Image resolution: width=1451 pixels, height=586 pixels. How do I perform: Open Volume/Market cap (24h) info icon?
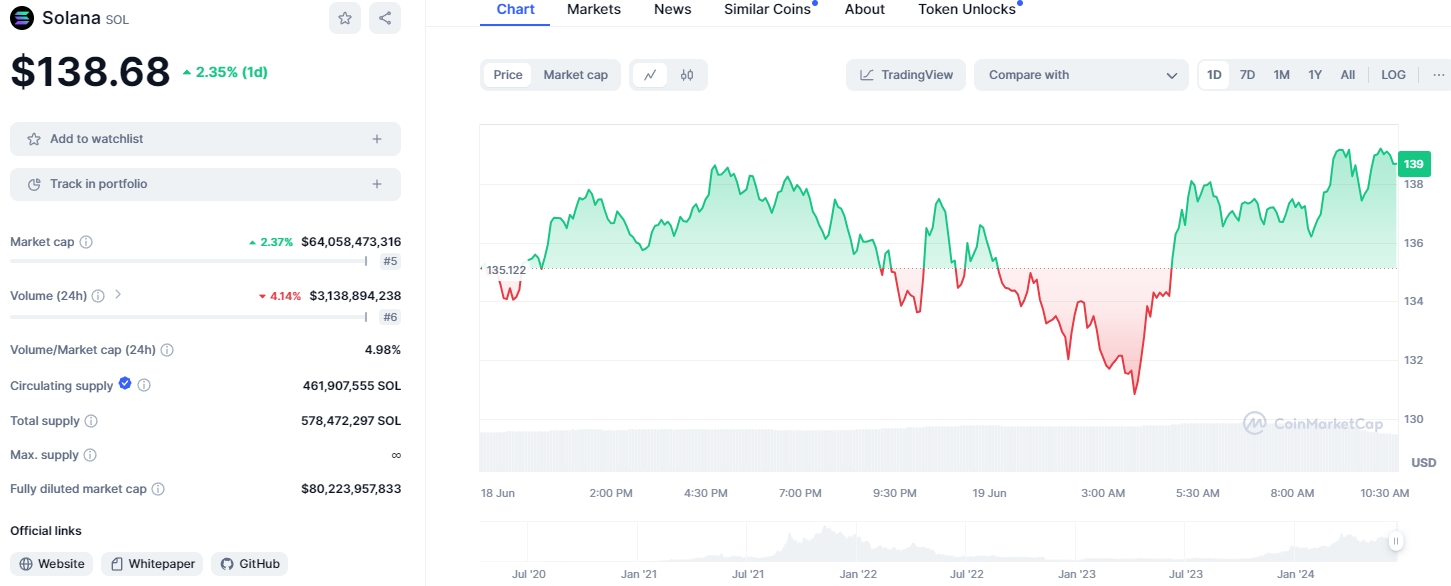[x=167, y=350]
